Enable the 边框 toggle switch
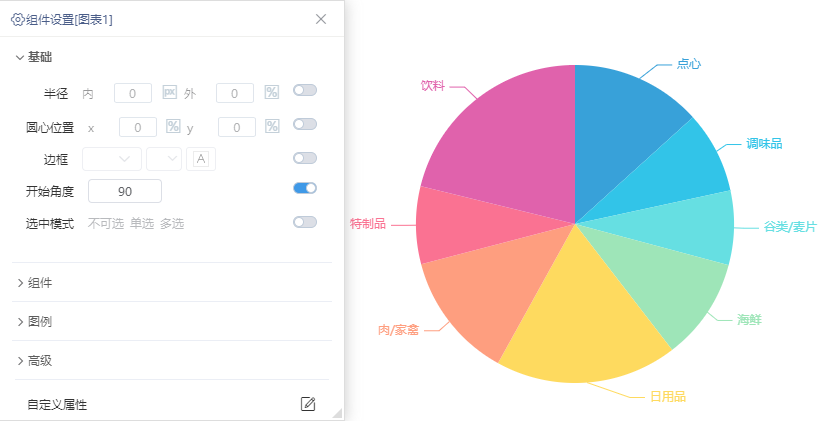Viewport: 833px width, 421px height. 305,158
